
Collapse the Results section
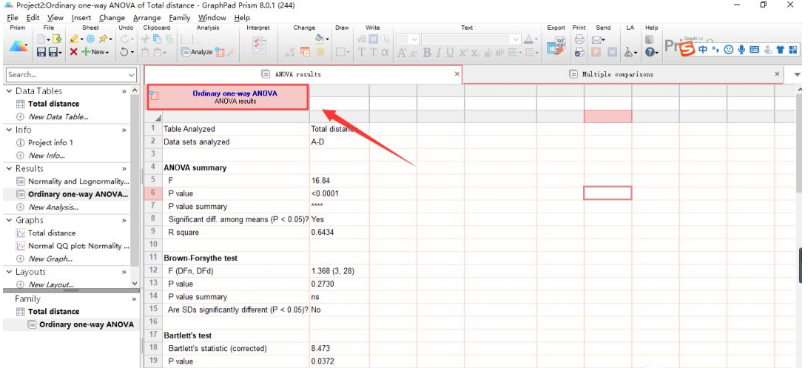tap(9, 169)
